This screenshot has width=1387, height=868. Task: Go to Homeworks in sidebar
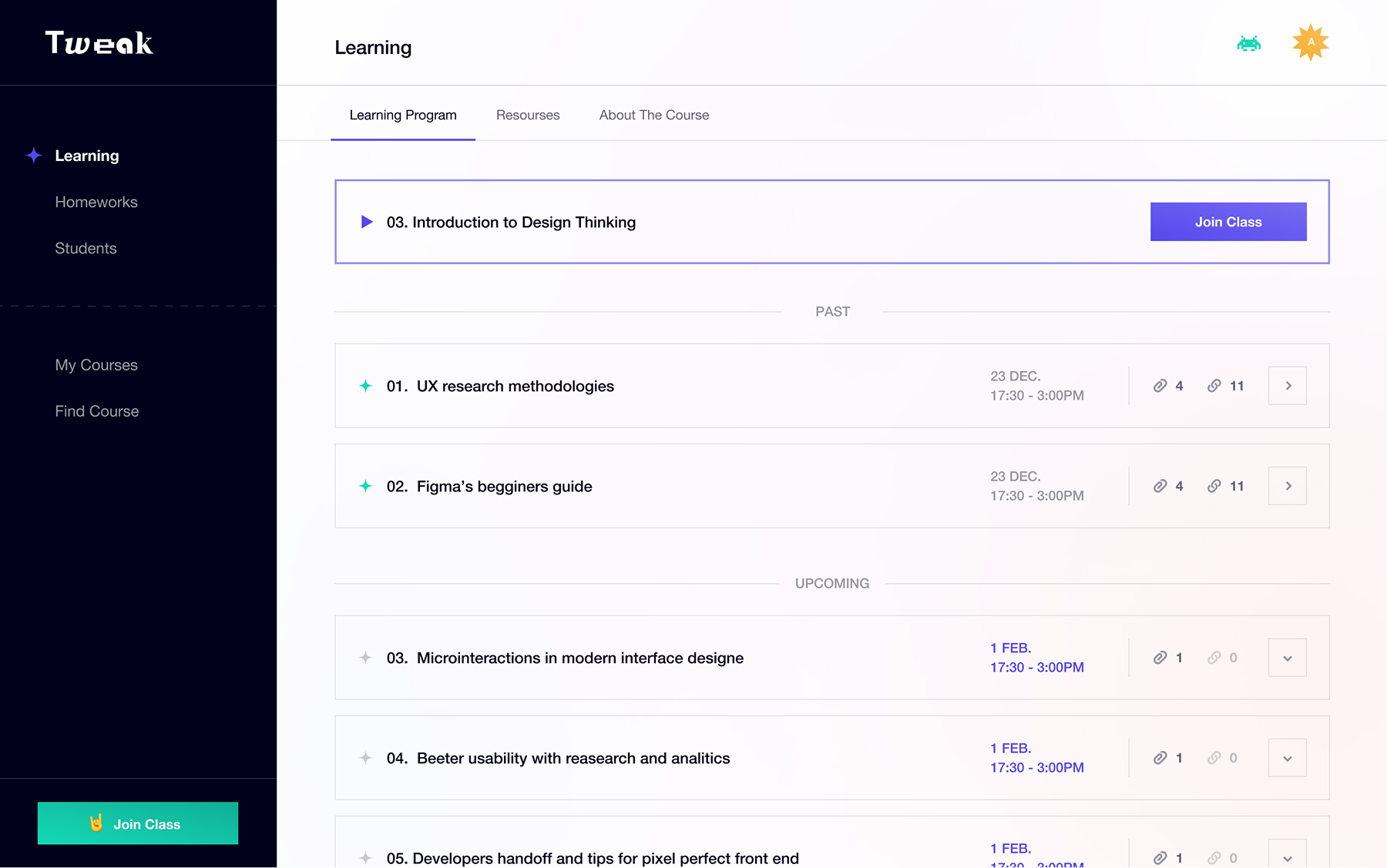point(96,202)
